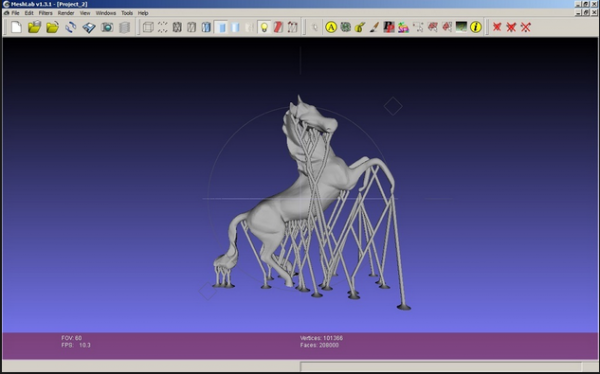
Task: Open the PickPoints PP tool
Action: pos(389,27)
